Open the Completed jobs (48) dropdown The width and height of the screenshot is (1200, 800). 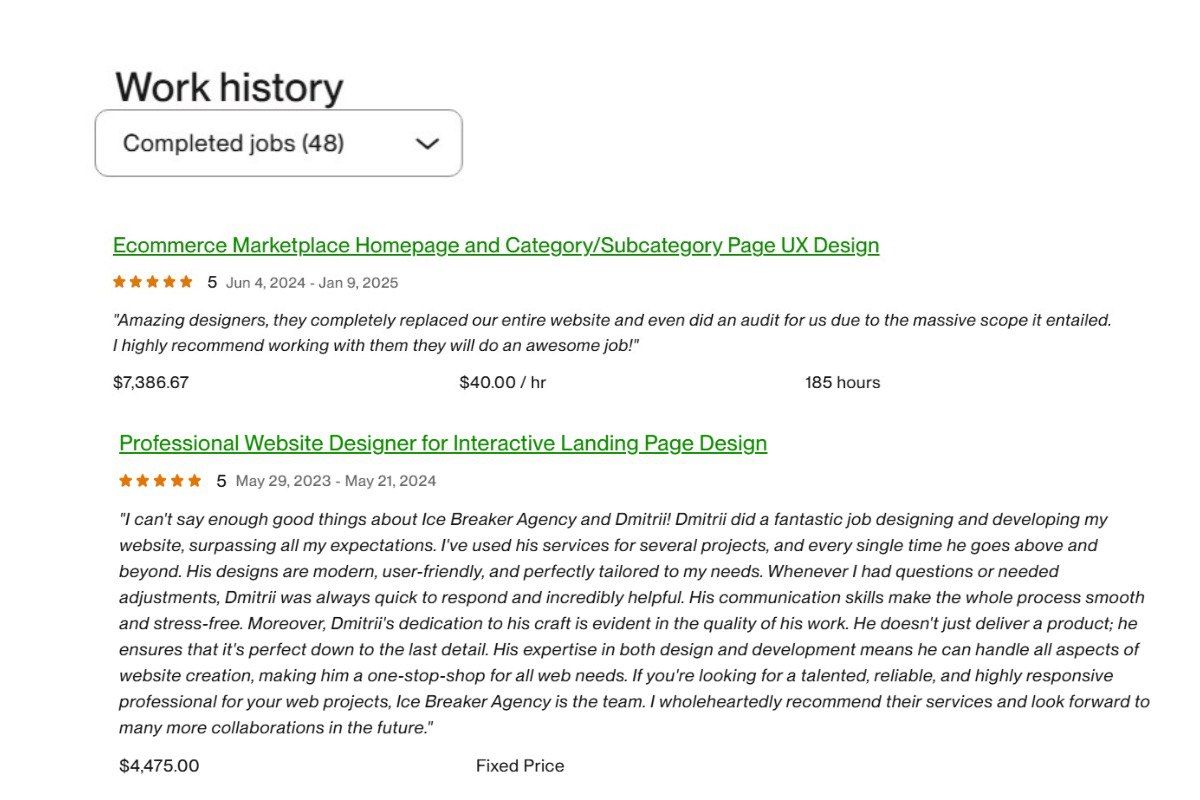pos(278,143)
